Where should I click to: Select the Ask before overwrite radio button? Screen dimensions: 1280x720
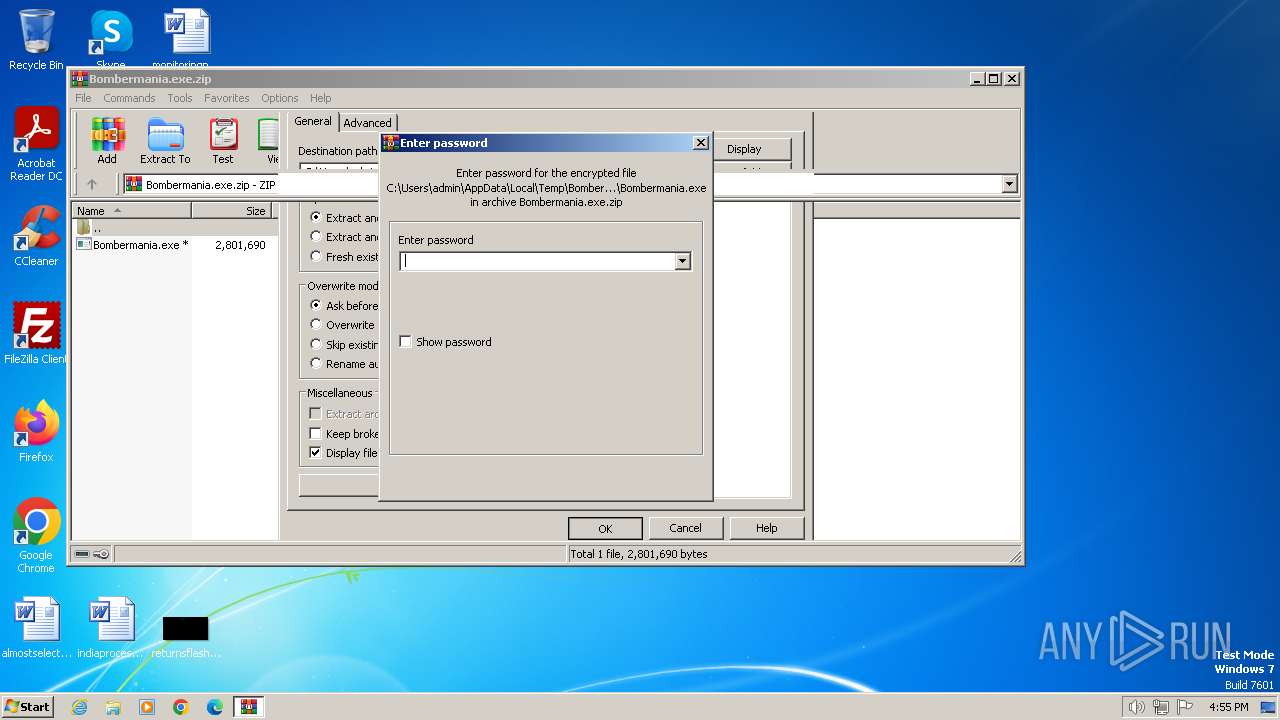tap(316, 305)
